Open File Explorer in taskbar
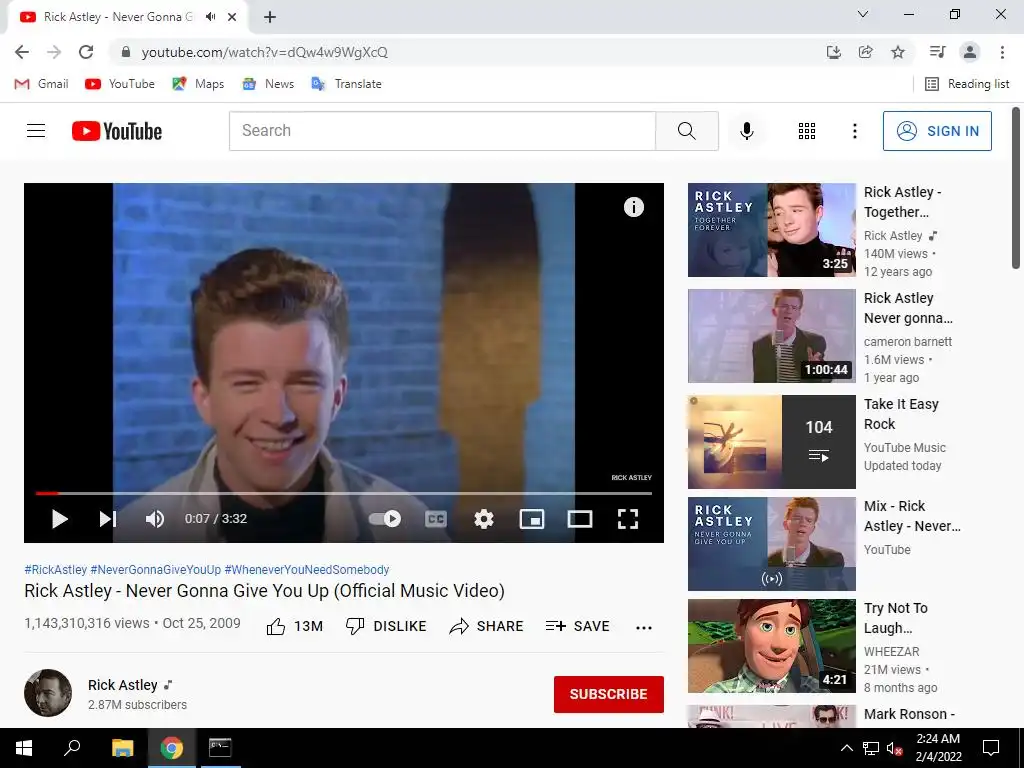 point(122,748)
